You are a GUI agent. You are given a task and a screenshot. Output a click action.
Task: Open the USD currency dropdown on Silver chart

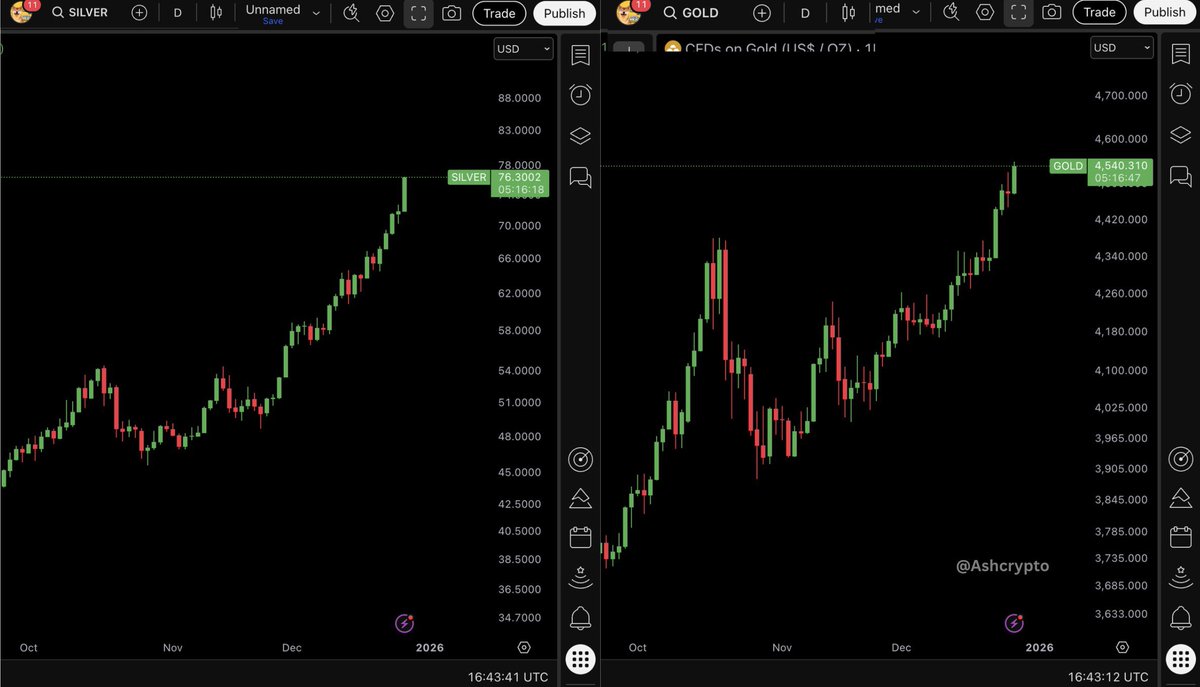coord(523,48)
